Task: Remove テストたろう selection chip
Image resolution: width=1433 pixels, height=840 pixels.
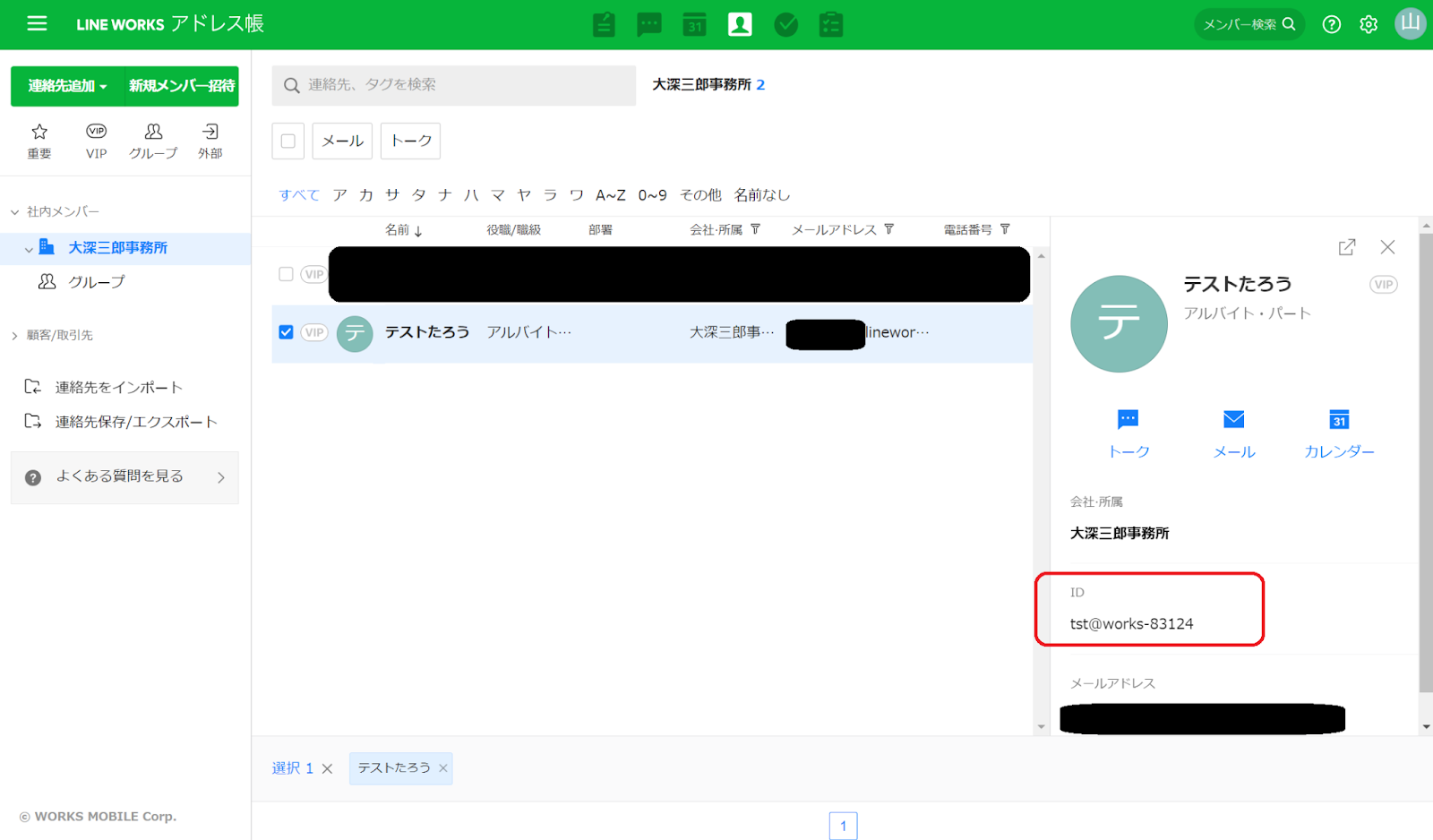Action: coord(443,768)
